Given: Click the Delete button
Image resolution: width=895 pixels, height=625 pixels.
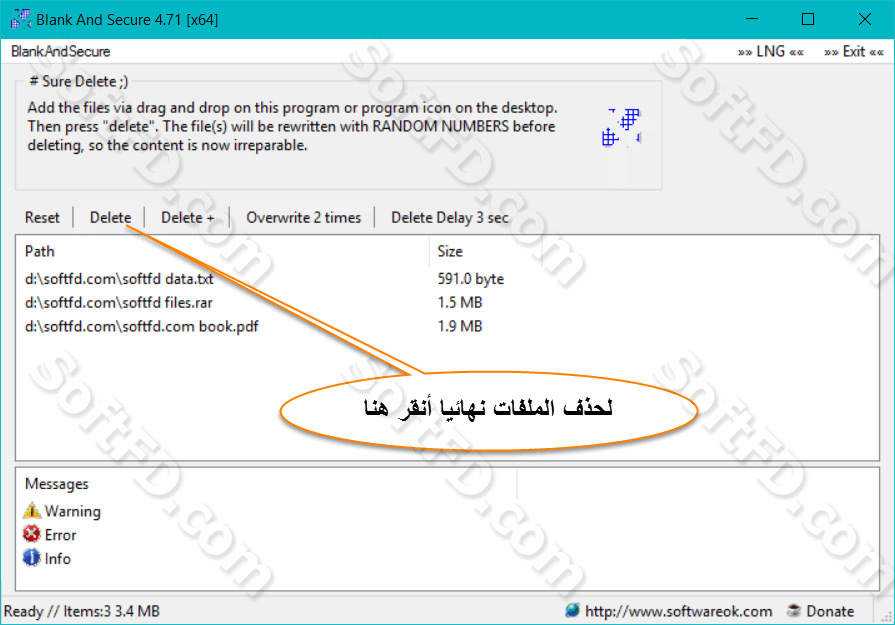Looking at the screenshot, I should 110,217.
